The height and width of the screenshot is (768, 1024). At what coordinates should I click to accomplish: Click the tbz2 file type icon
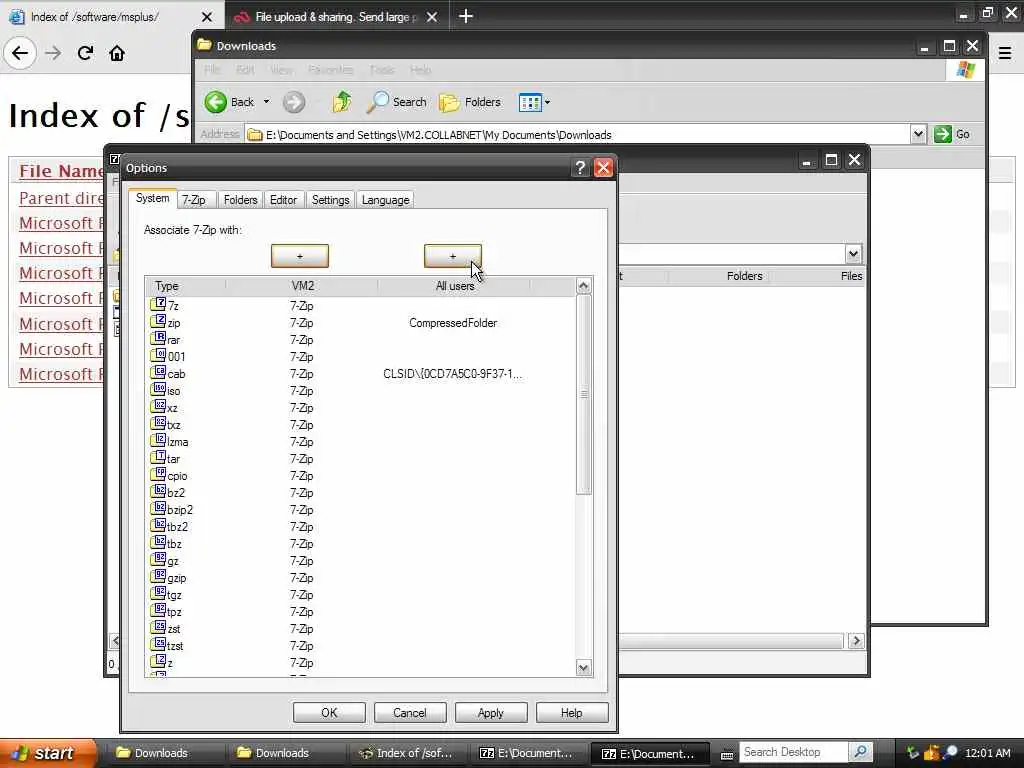click(x=158, y=525)
